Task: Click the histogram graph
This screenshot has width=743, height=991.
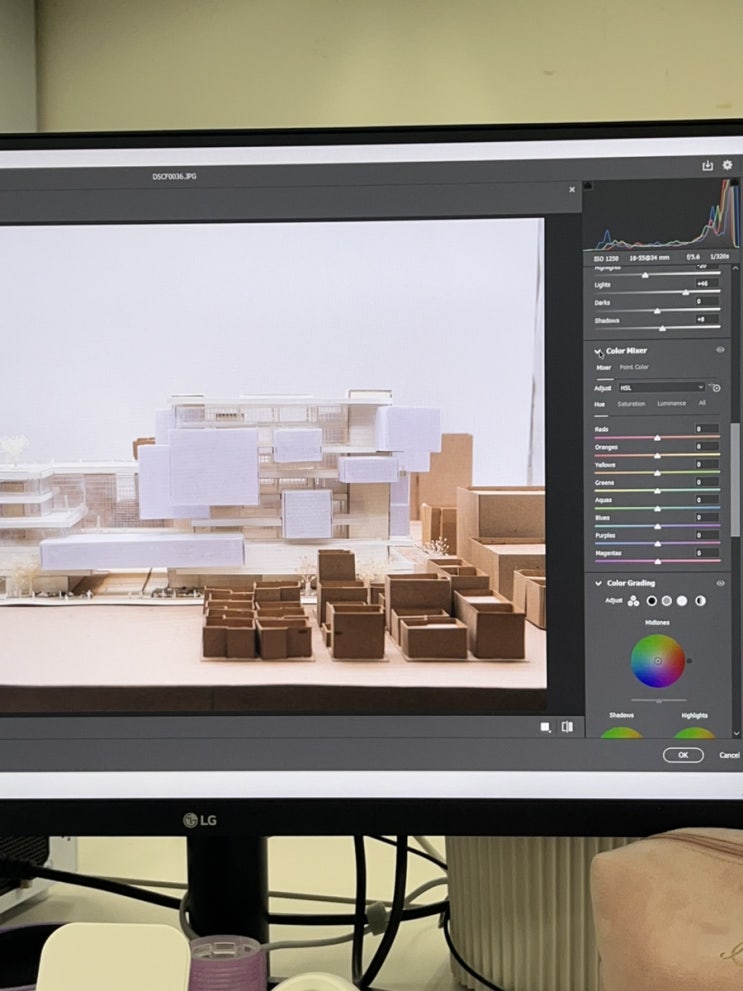Action: (661, 215)
